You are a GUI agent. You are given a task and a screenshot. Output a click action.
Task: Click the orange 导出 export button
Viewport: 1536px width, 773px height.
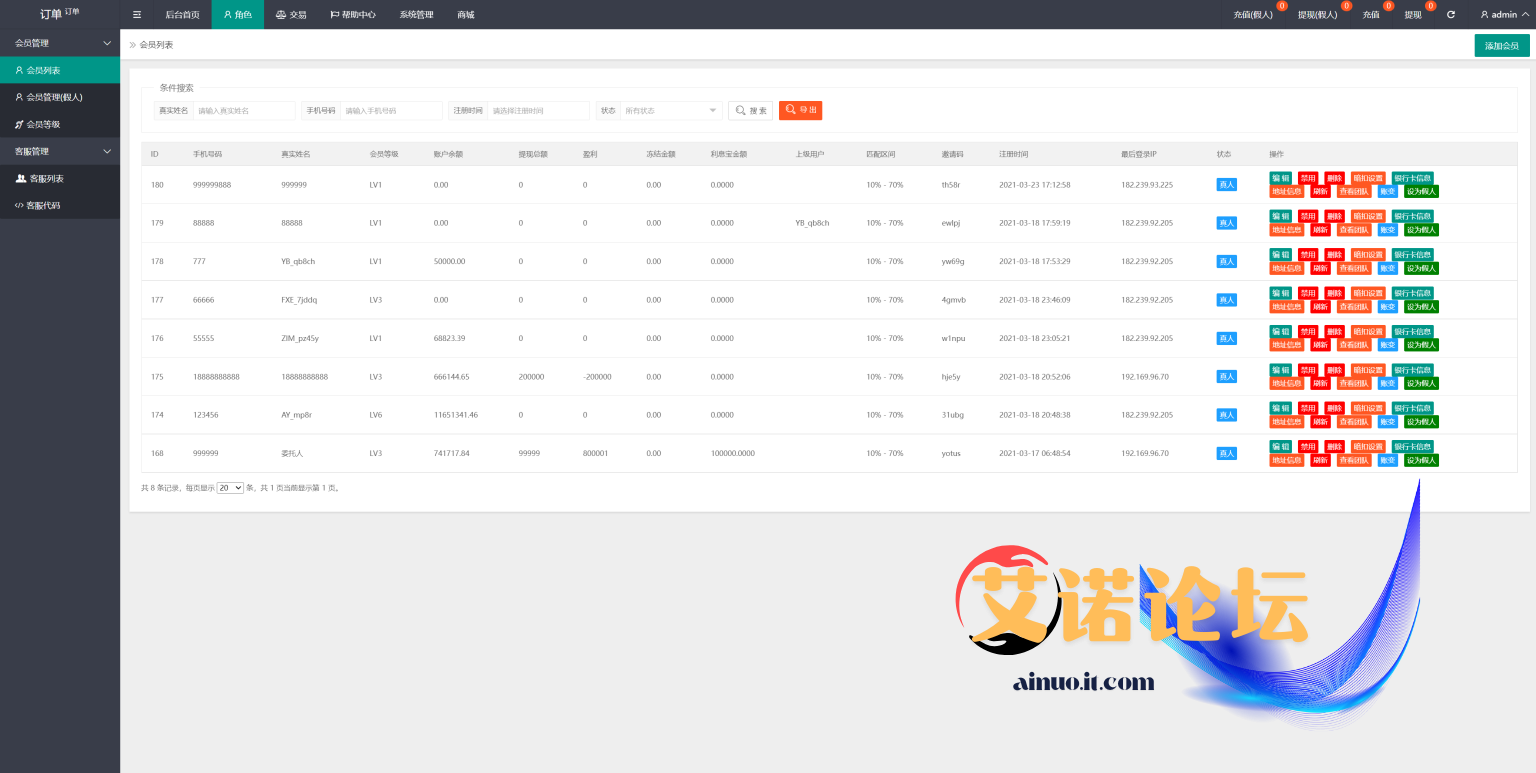click(x=800, y=110)
